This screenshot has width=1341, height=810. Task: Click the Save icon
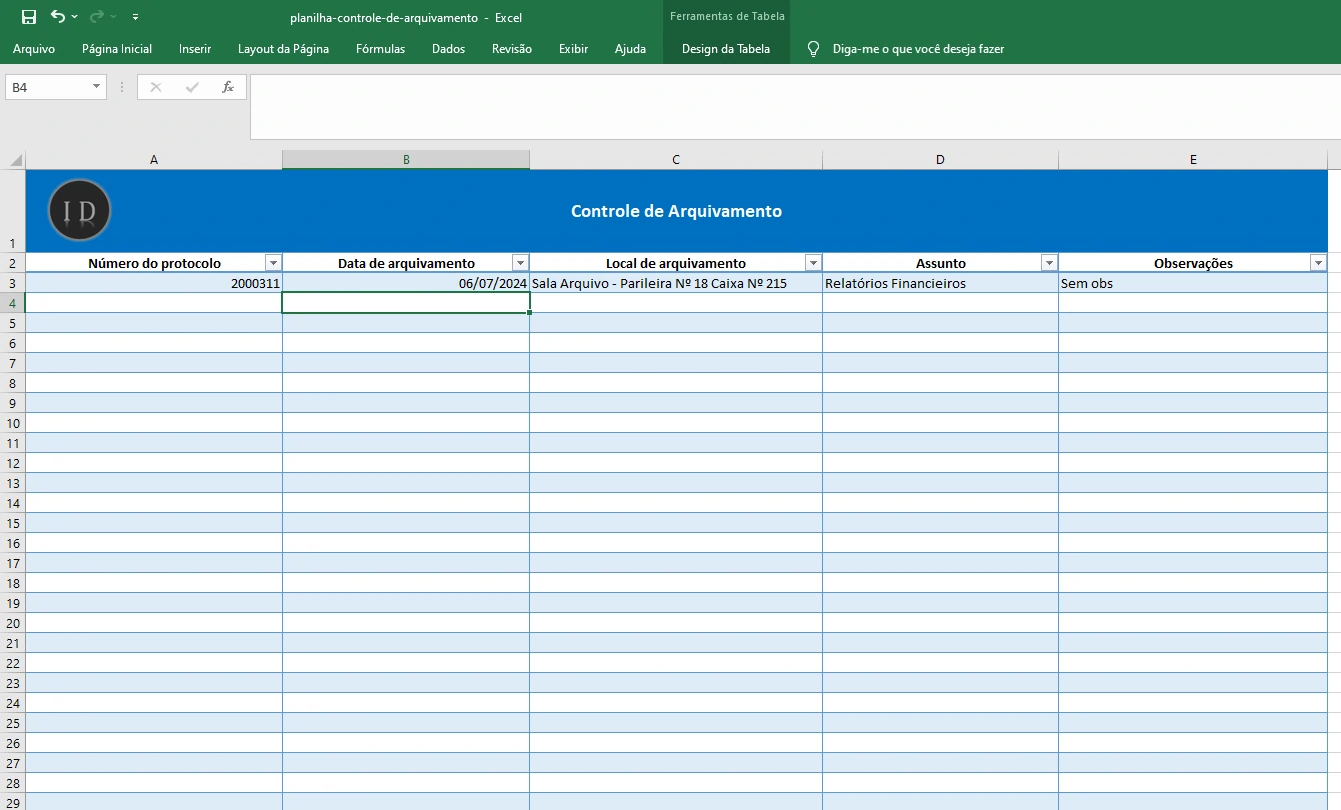27,16
